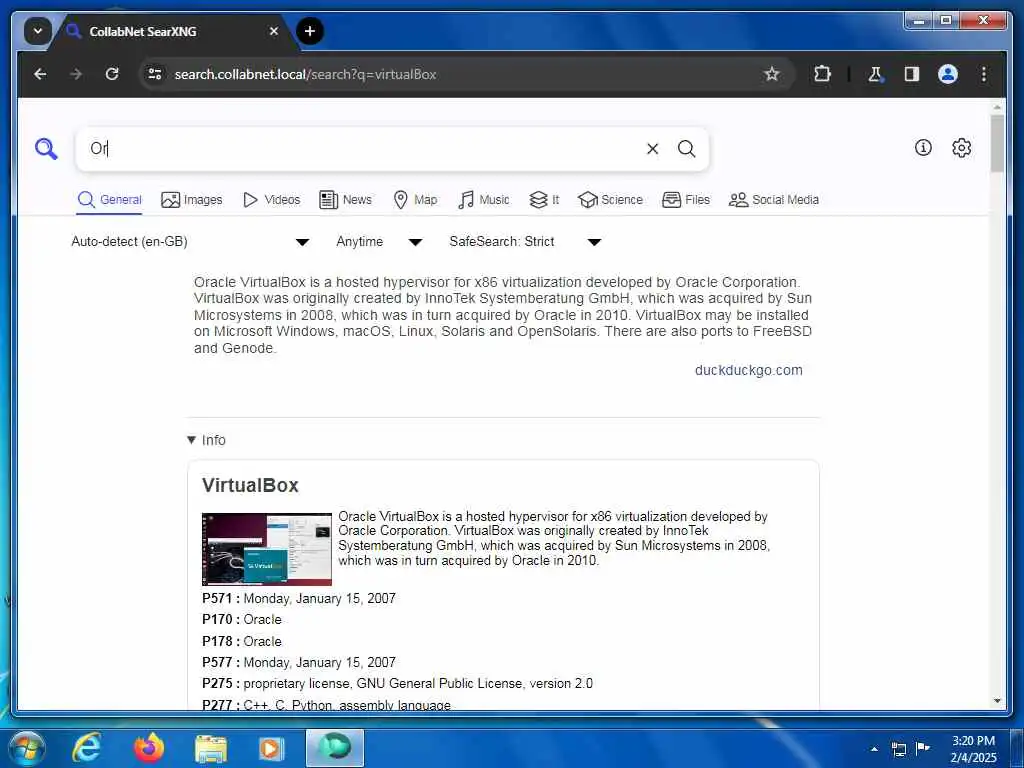Launch Internet Explorer from the taskbar
Image resolution: width=1024 pixels, height=768 pixels.
click(x=86, y=748)
